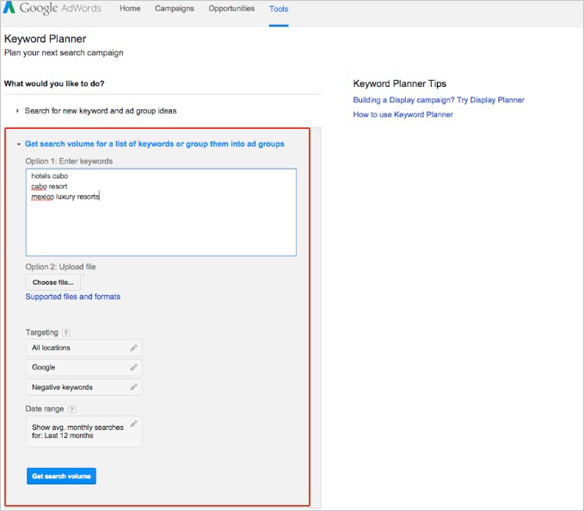Click the pencil icon beside Google

point(134,368)
